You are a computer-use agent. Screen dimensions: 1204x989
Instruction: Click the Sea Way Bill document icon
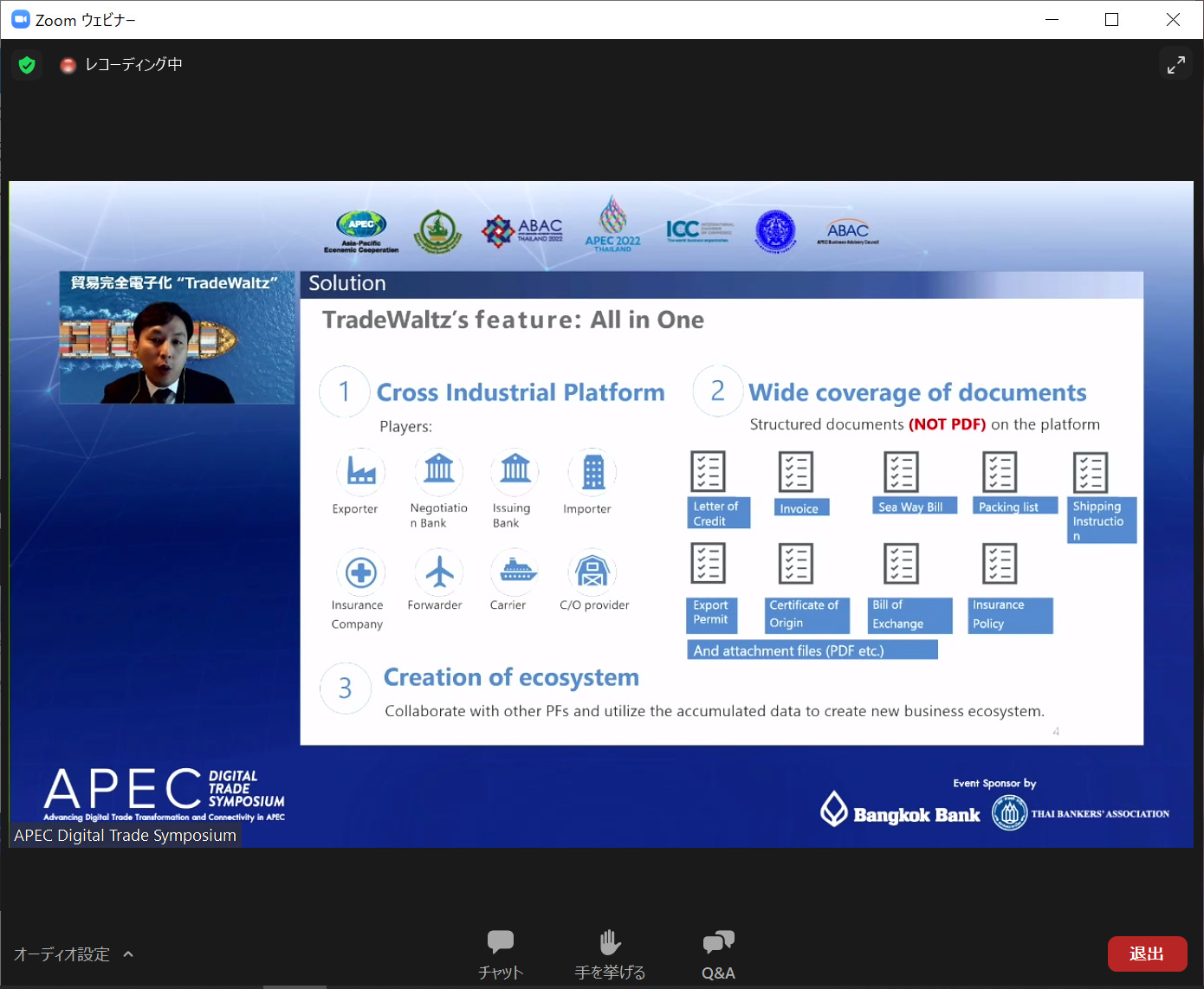click(x=901, y=472)
